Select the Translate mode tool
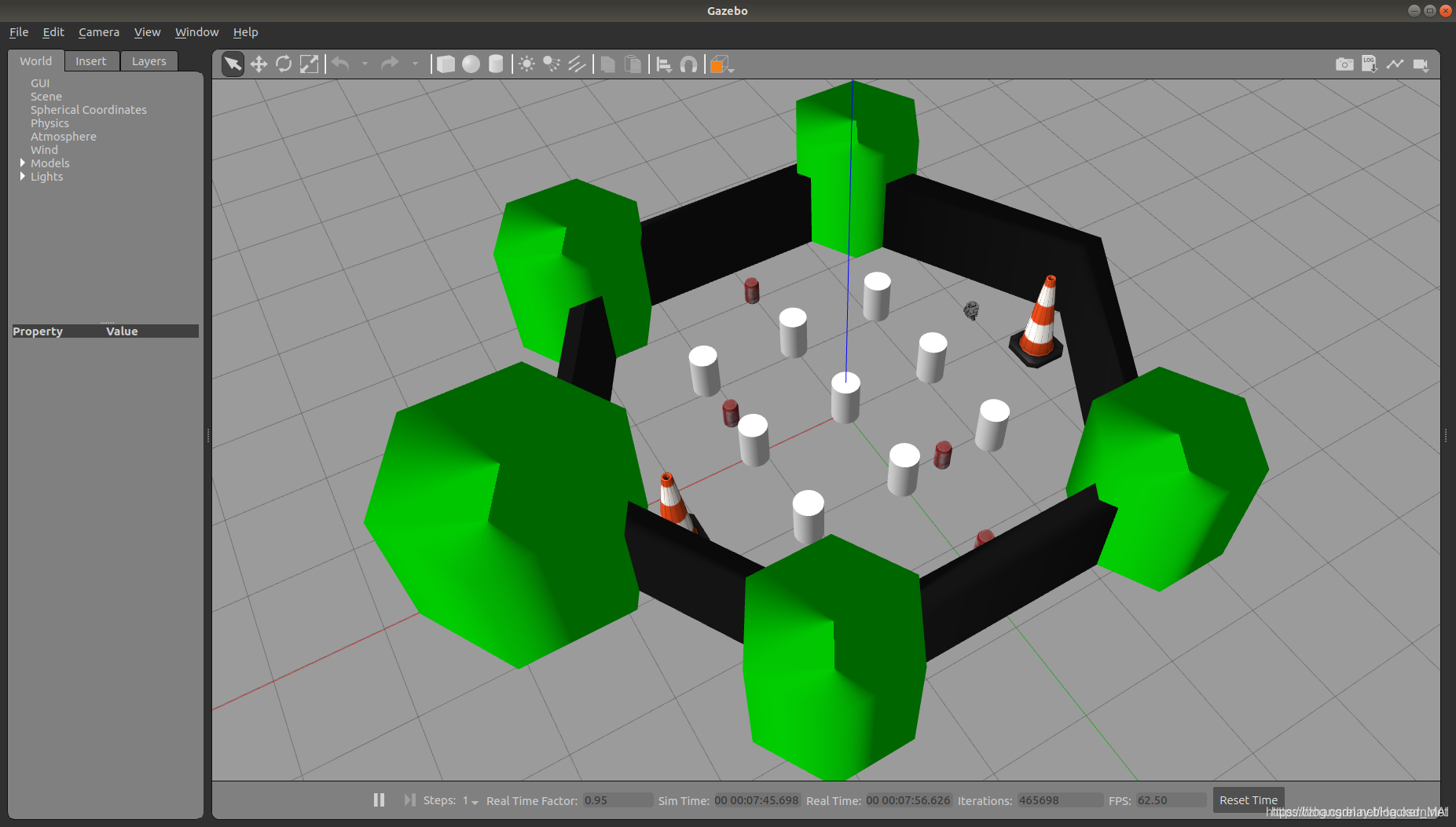 coord(259,64)
